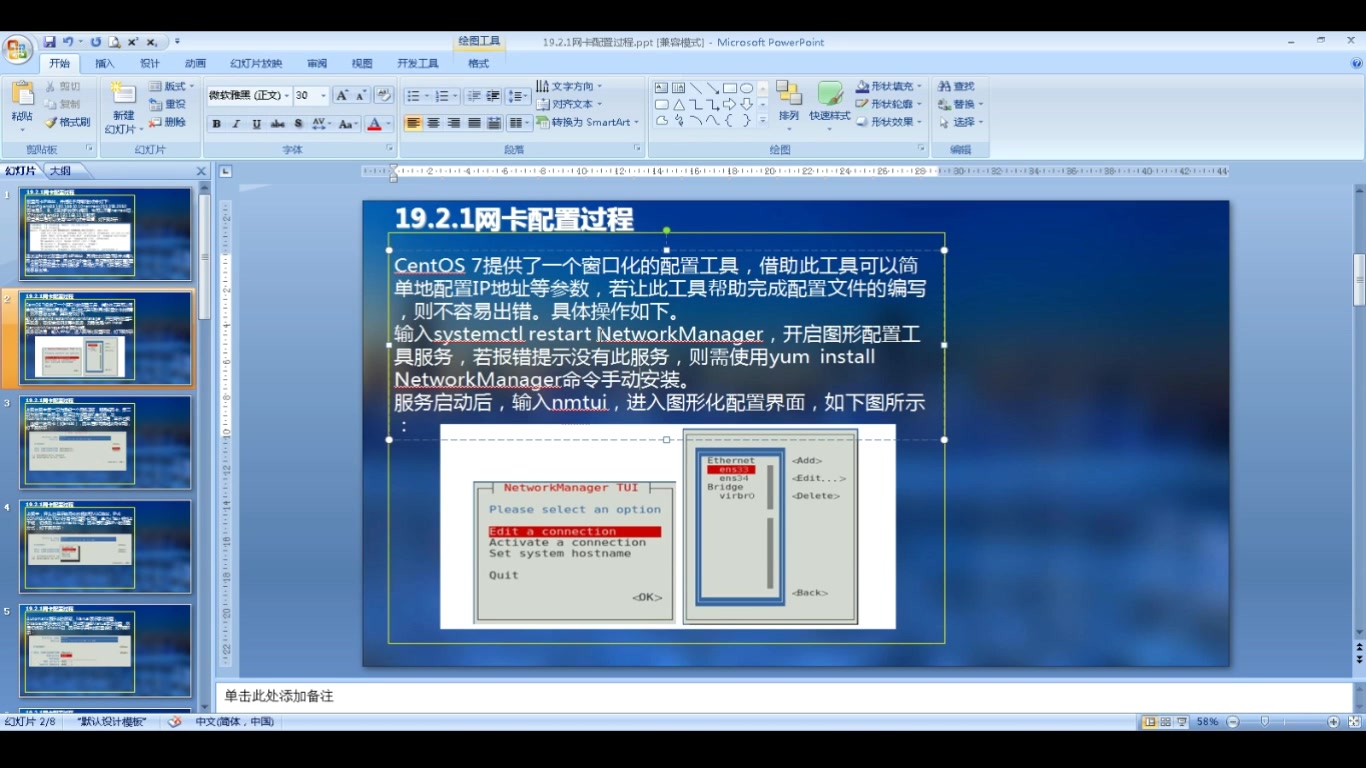Switch to Outline (大纲) pane tab

60,171
